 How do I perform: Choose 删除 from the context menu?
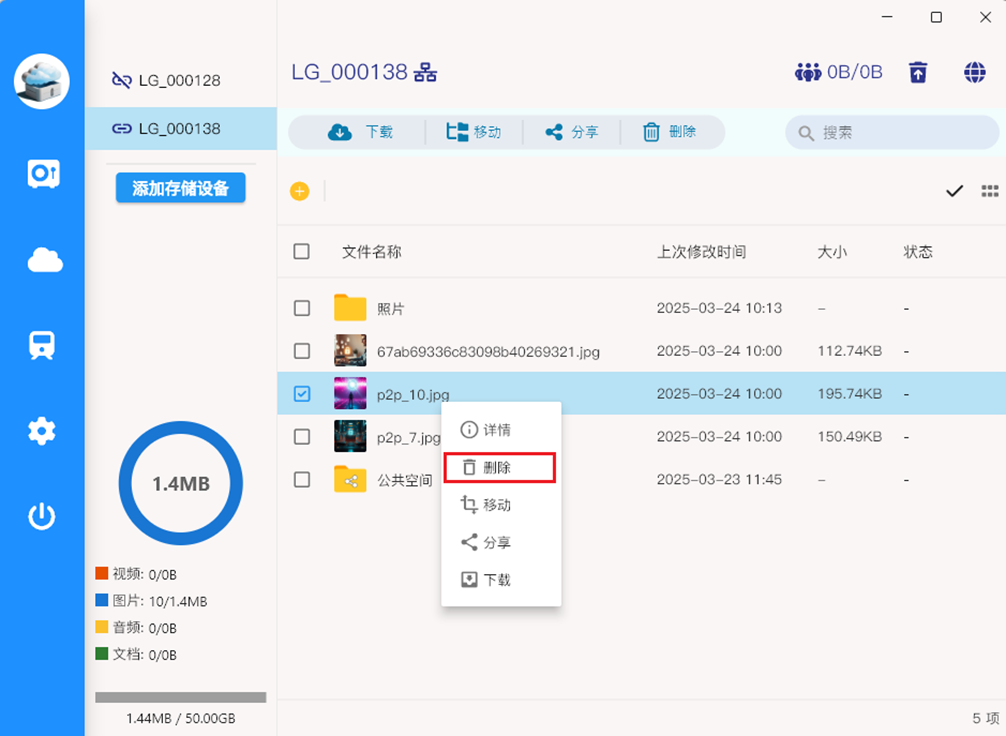tap(499, 467)
